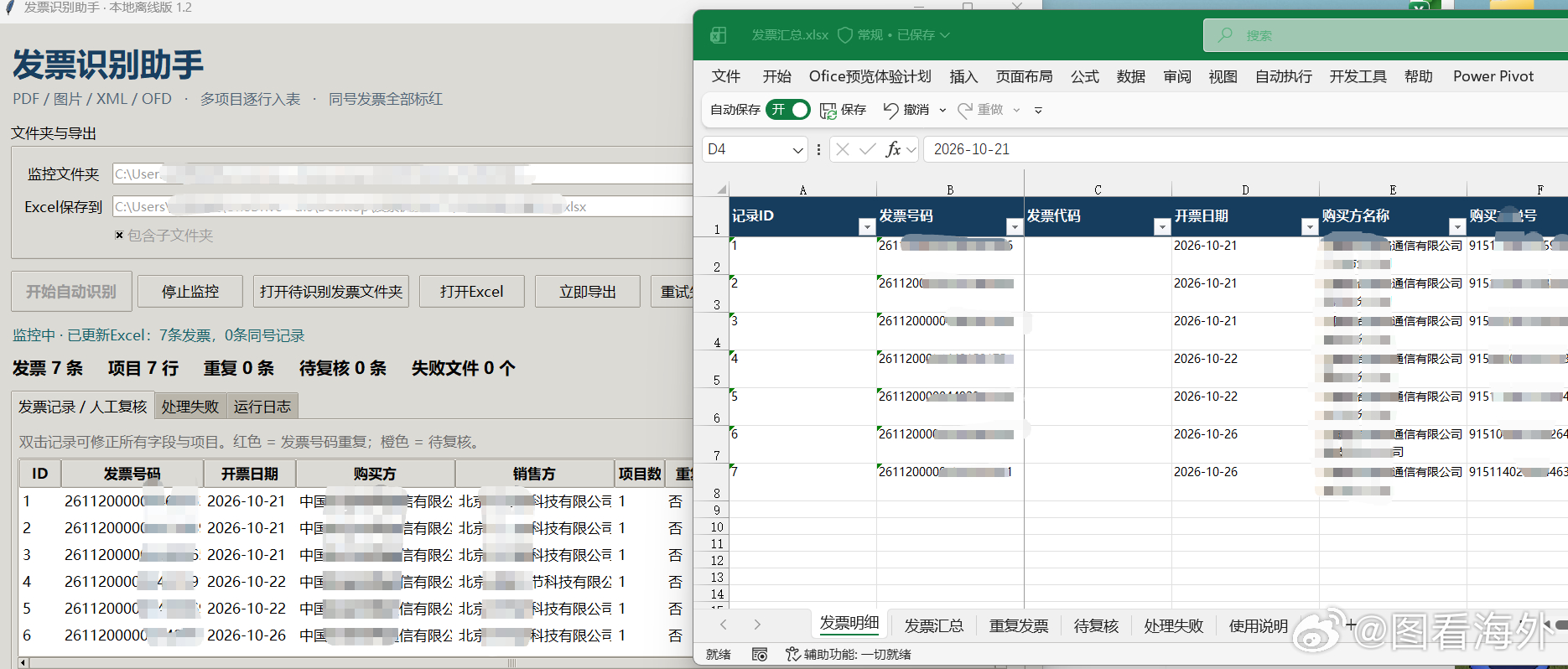This screenshot has height=669, width=1568.
Task: Click the magnifier icon in Excel's 搜索 box
Action: [x=1225, y=35]
